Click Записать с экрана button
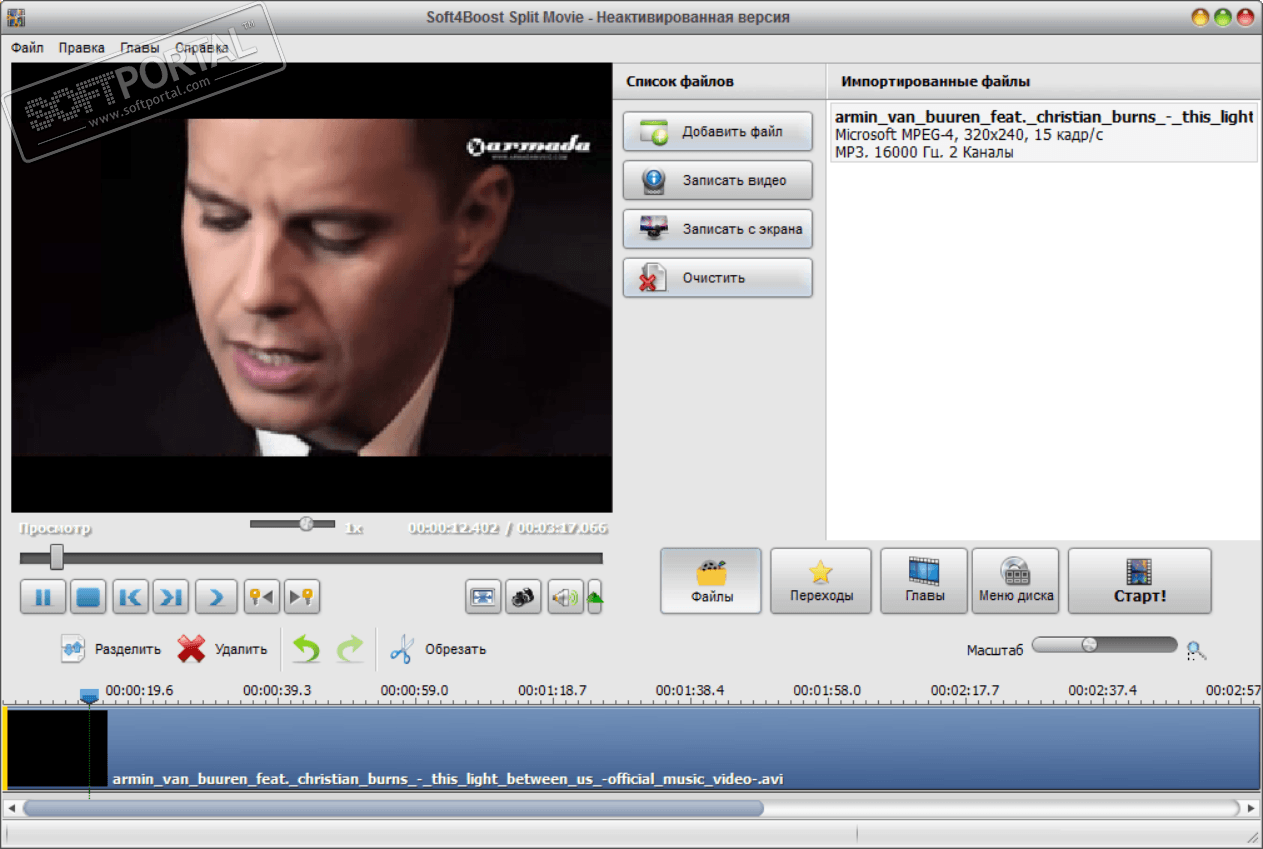Viewport: 1263px width, 849px height. click(717, 228)
